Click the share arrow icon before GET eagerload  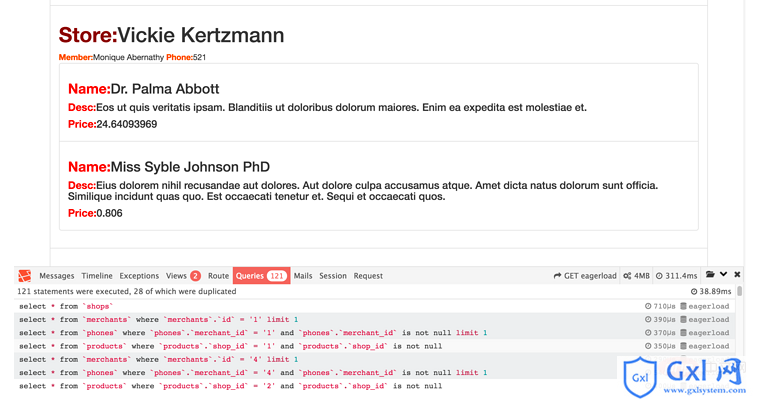(x=557, y=276)
